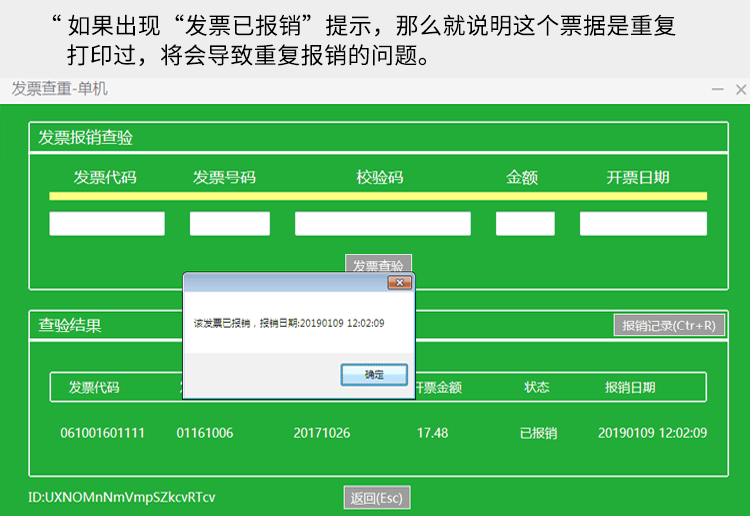Close the 发票查重-单机 application window

point(739,89)
